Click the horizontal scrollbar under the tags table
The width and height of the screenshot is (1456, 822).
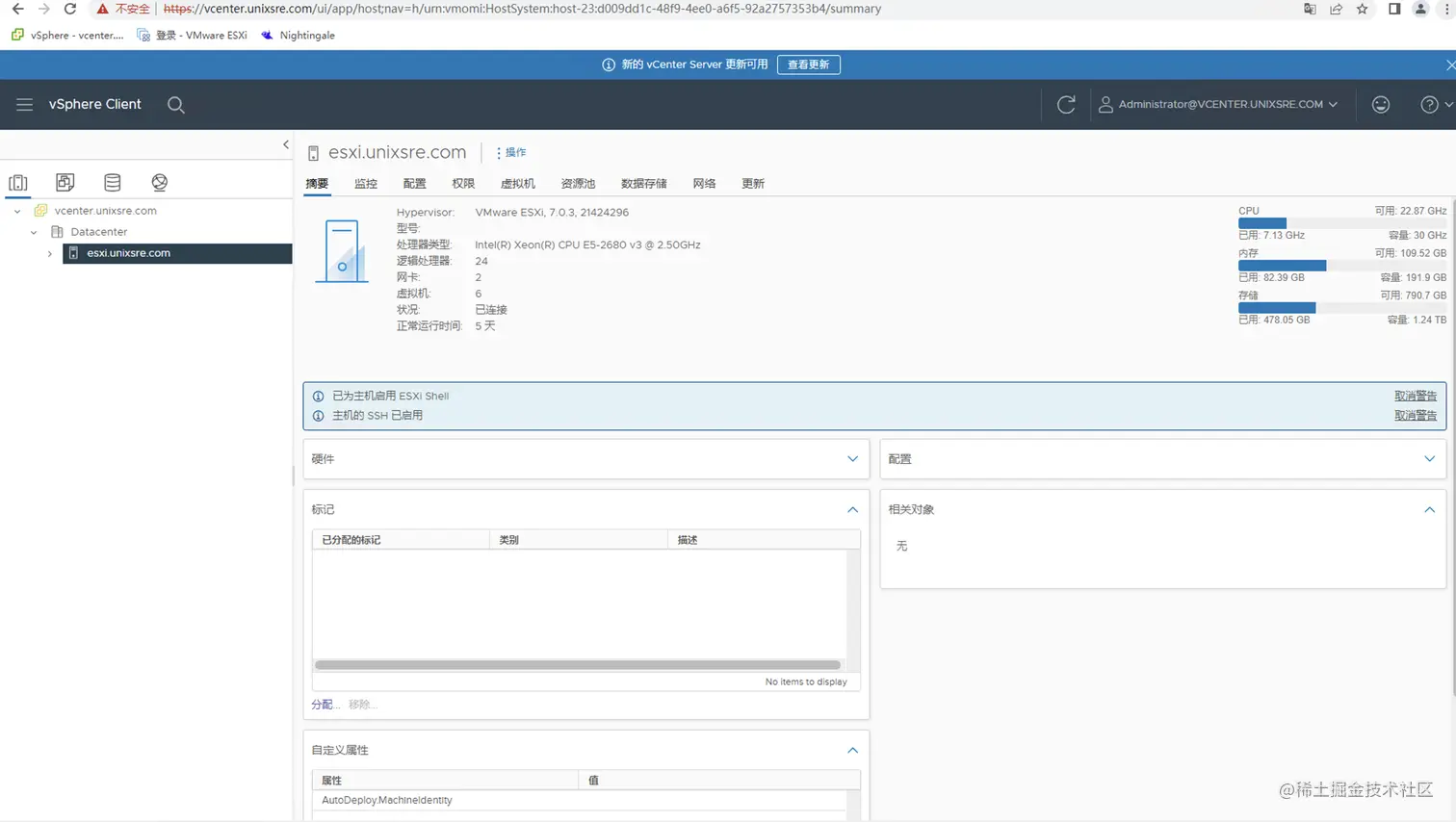(x=576, y=664)
